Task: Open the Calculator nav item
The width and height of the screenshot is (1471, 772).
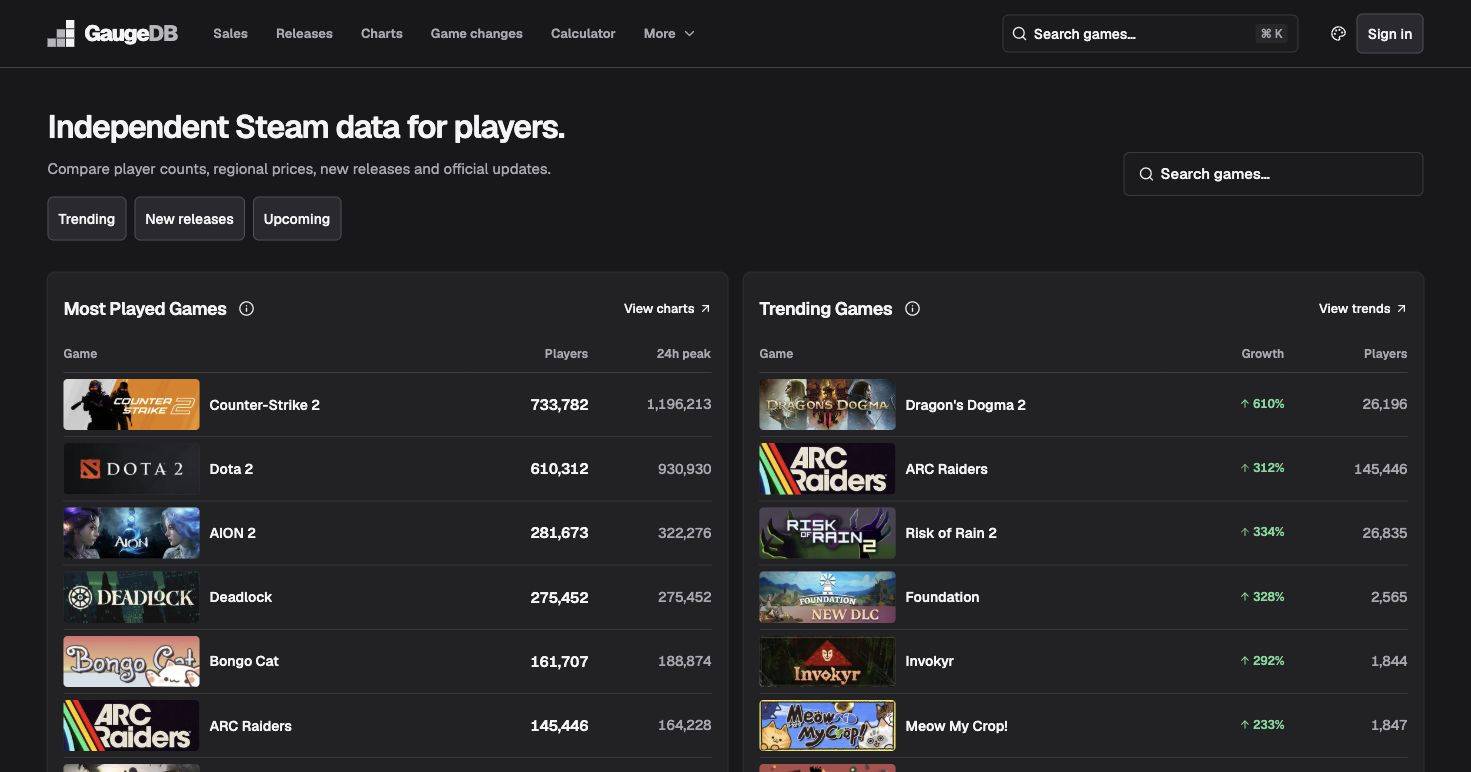Action: (x=583, y=34)
